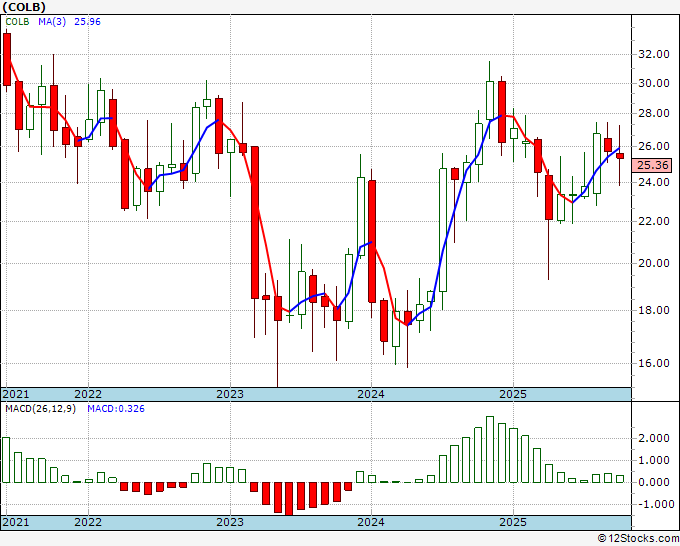This screenshot has width=680, height=546.
Task: Click 2025 on the price chart timeline
Action: point(513,394)
